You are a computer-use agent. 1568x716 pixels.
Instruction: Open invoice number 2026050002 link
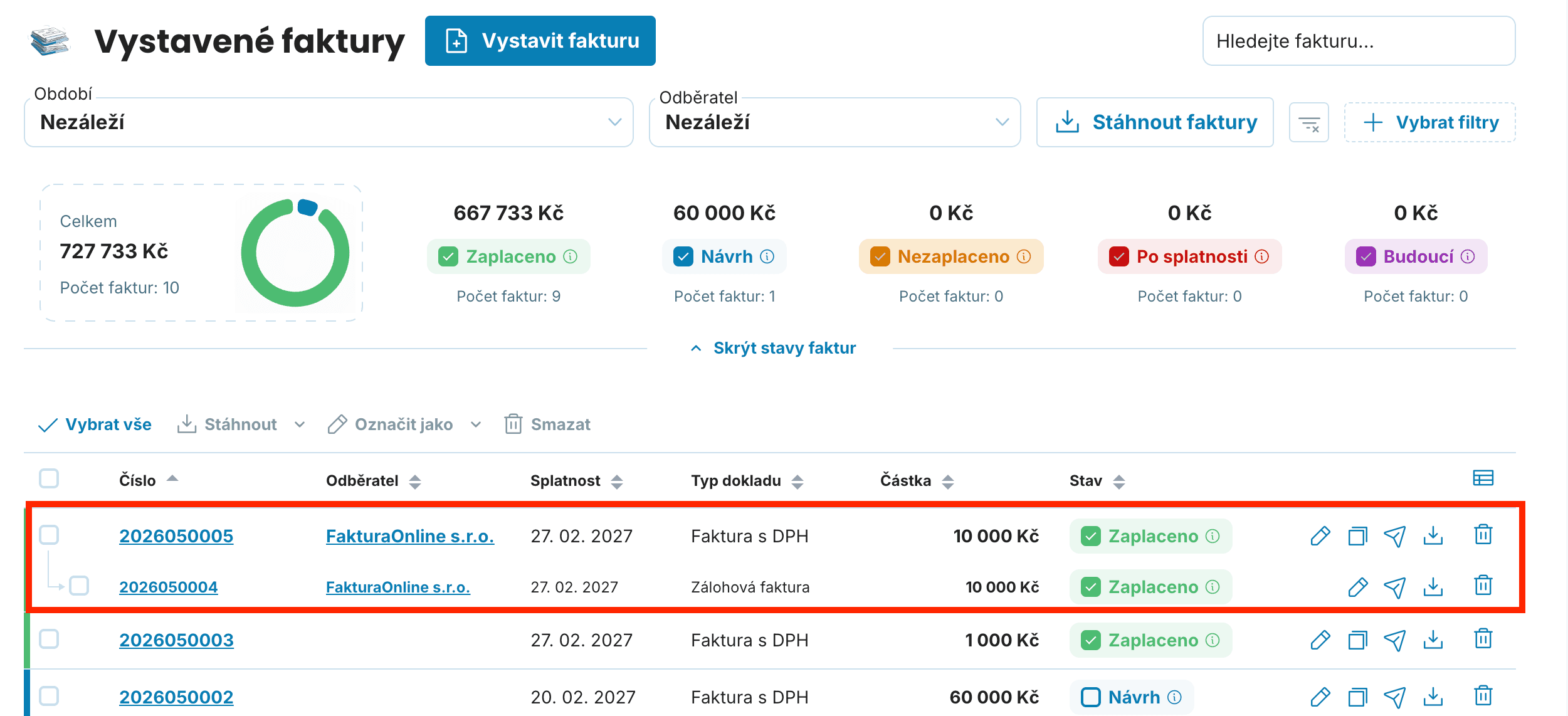pyautogui.click(x=176, y=697)
